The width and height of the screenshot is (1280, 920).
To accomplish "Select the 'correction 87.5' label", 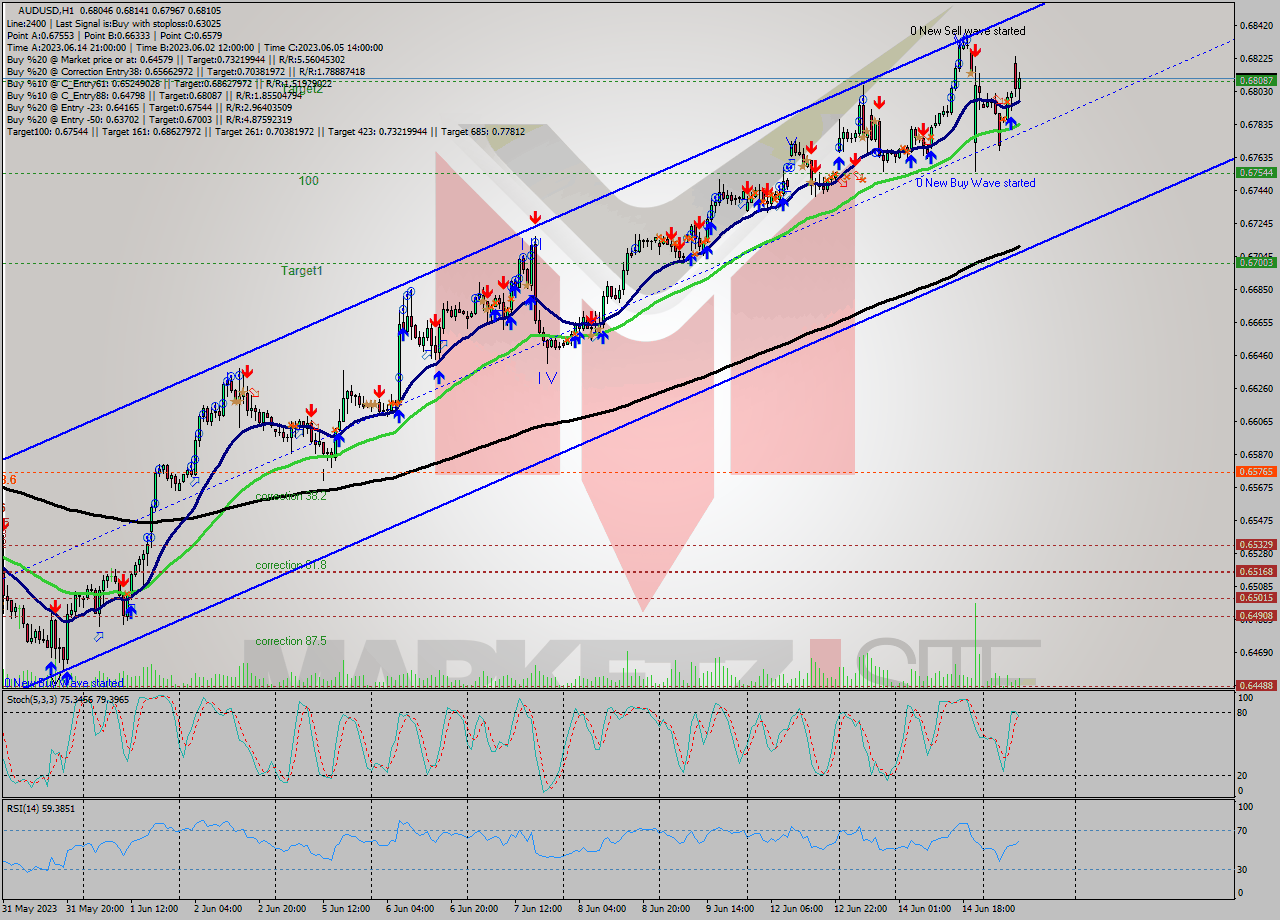I will tap(290, 641).
